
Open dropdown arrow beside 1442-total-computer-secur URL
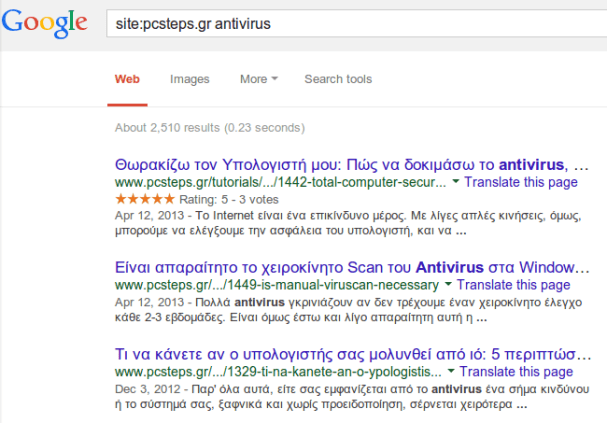coord(456,181)
